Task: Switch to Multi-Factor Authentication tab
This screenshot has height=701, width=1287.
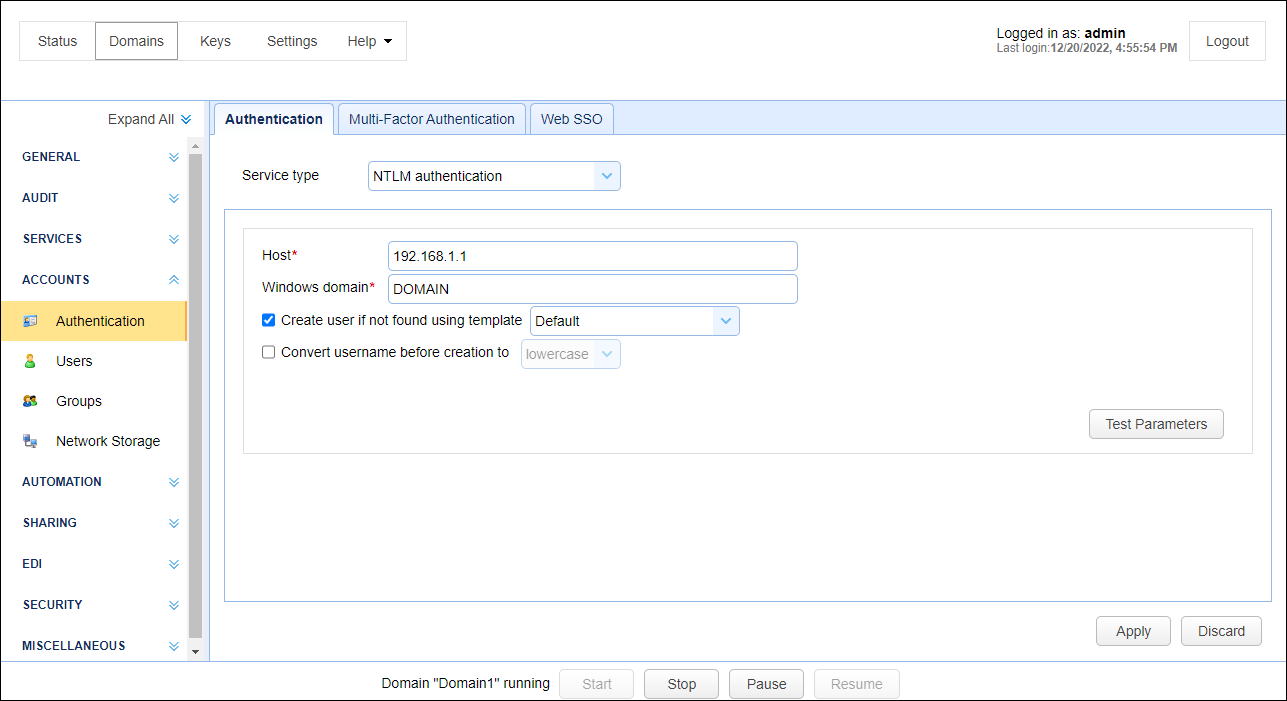Action: tap(431, 119)
